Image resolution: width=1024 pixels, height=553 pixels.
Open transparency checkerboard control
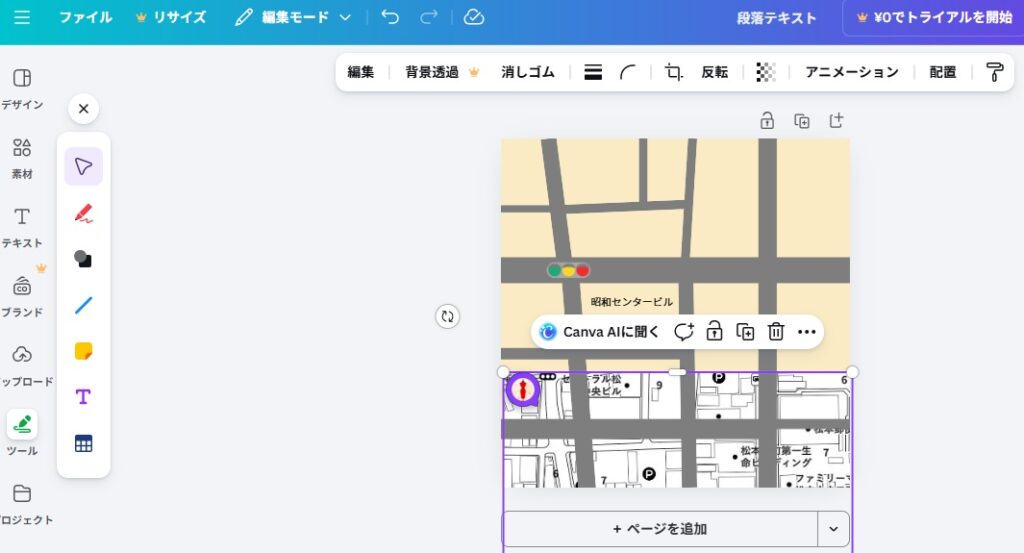[x=765, y=72]
